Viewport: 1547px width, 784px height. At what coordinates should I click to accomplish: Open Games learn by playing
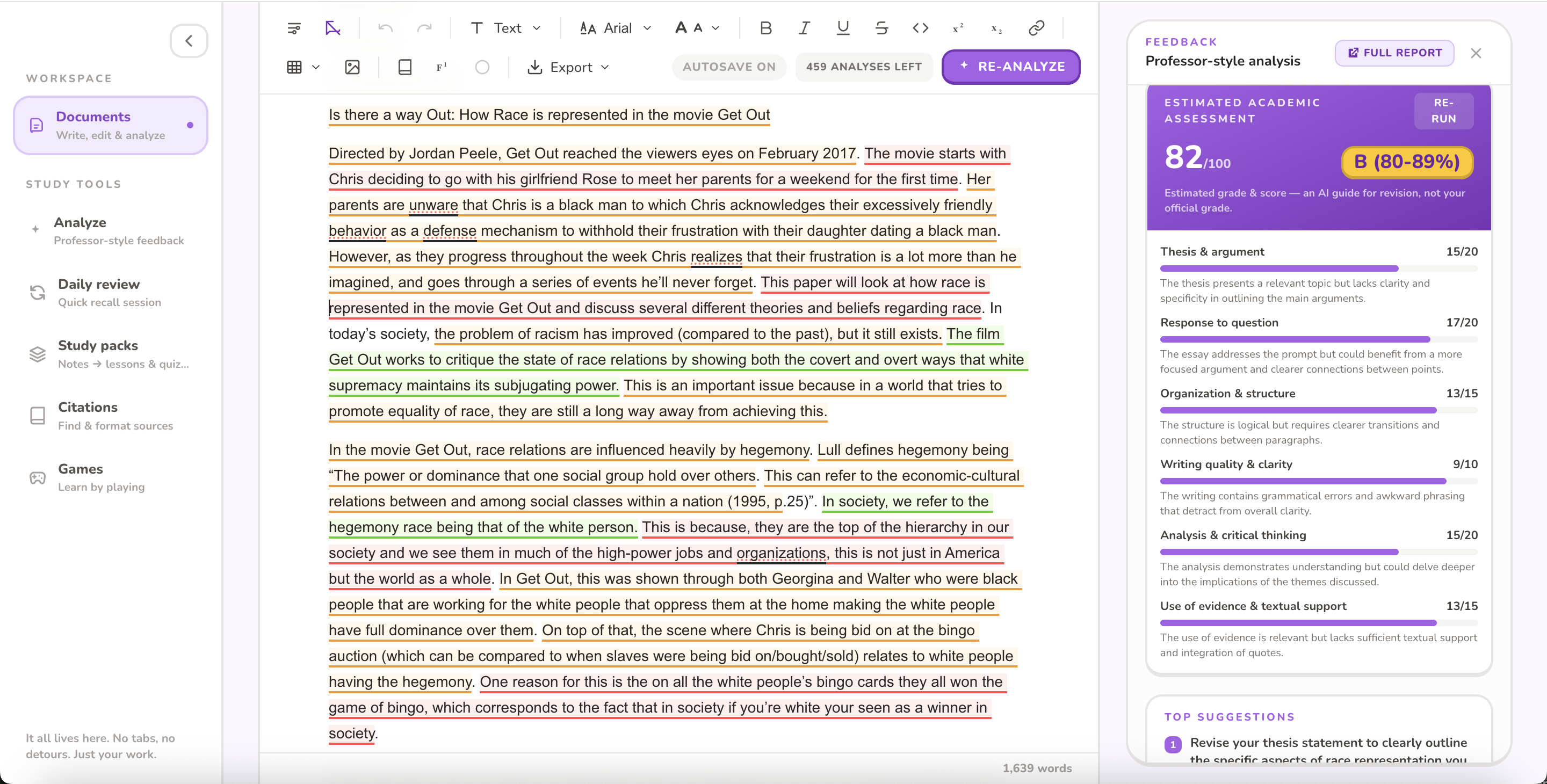point(111,477)
